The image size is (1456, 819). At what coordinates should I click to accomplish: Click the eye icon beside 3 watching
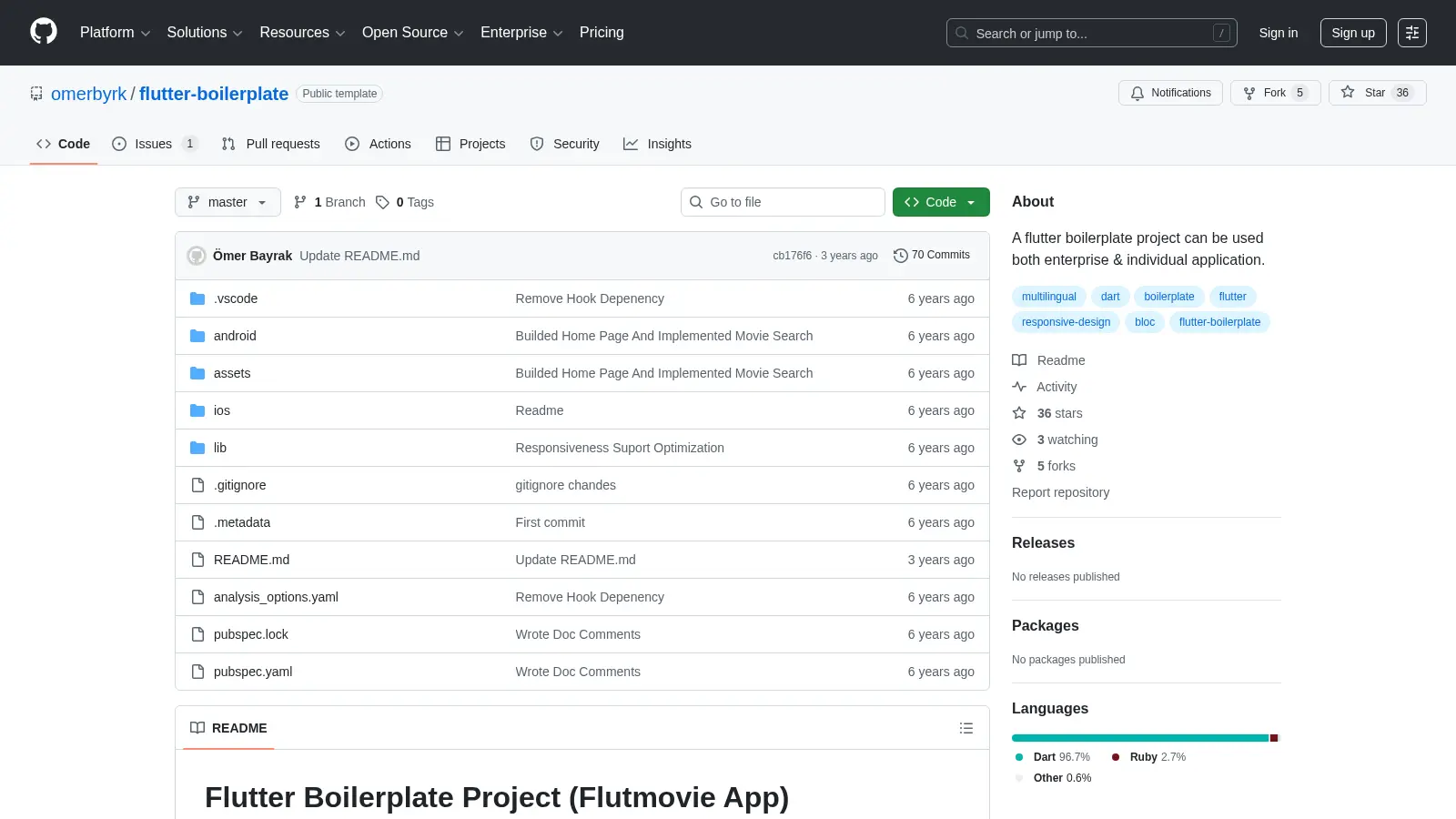tap(1019, 440)
